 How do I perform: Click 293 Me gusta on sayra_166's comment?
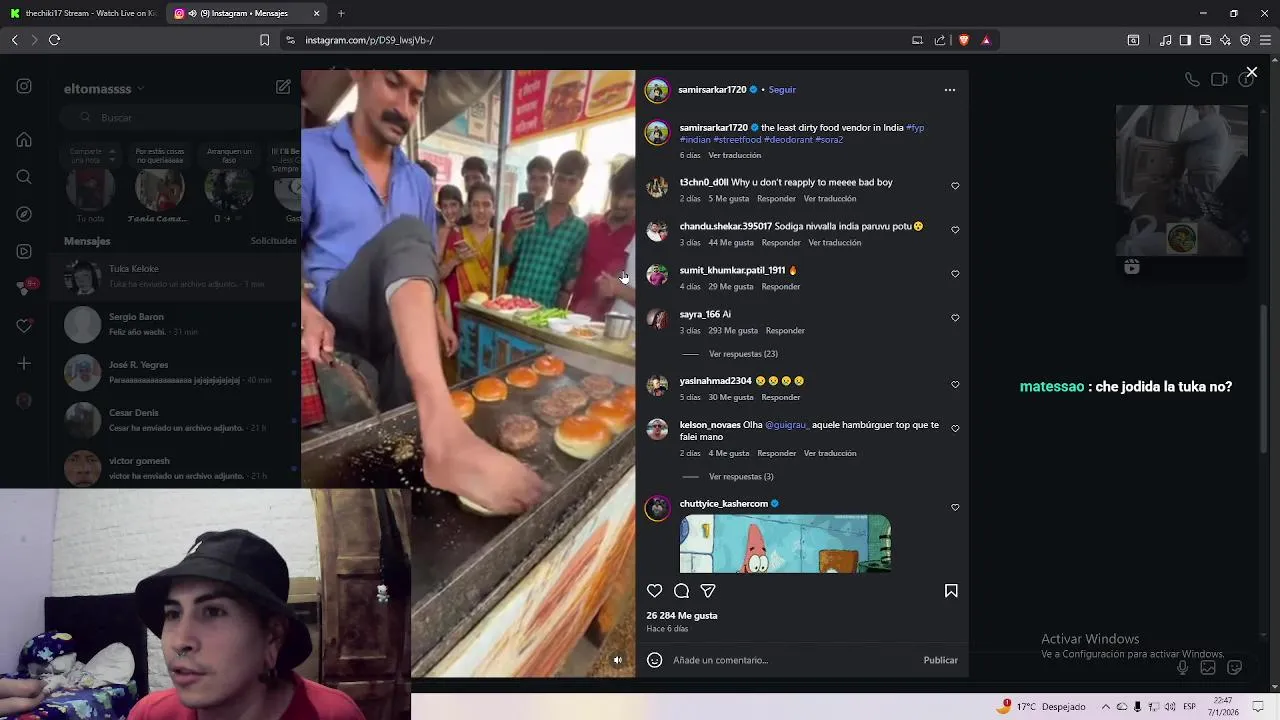point(733,331)
